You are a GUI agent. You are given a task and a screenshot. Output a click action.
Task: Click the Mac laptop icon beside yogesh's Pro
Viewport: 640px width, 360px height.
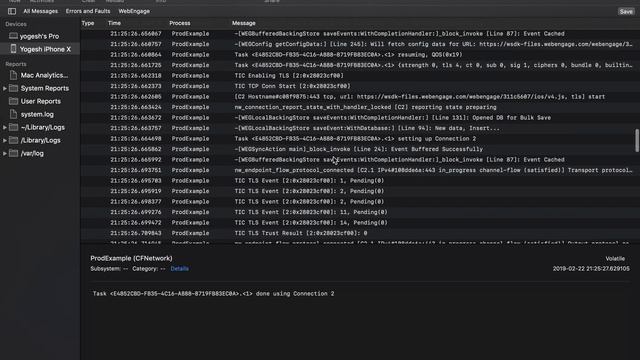(x=13, y=36)
